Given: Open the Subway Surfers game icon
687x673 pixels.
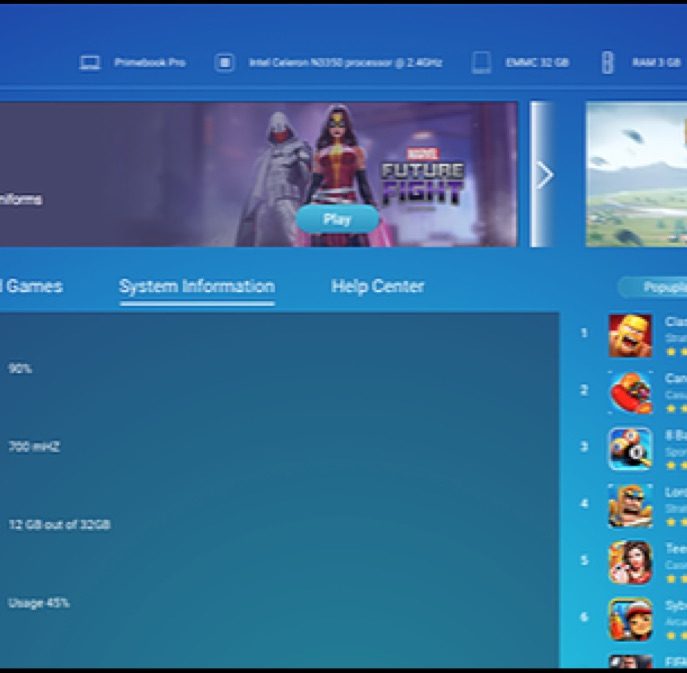Looking at the screenshot, I should pyautogui.click(x=630, y=619).
